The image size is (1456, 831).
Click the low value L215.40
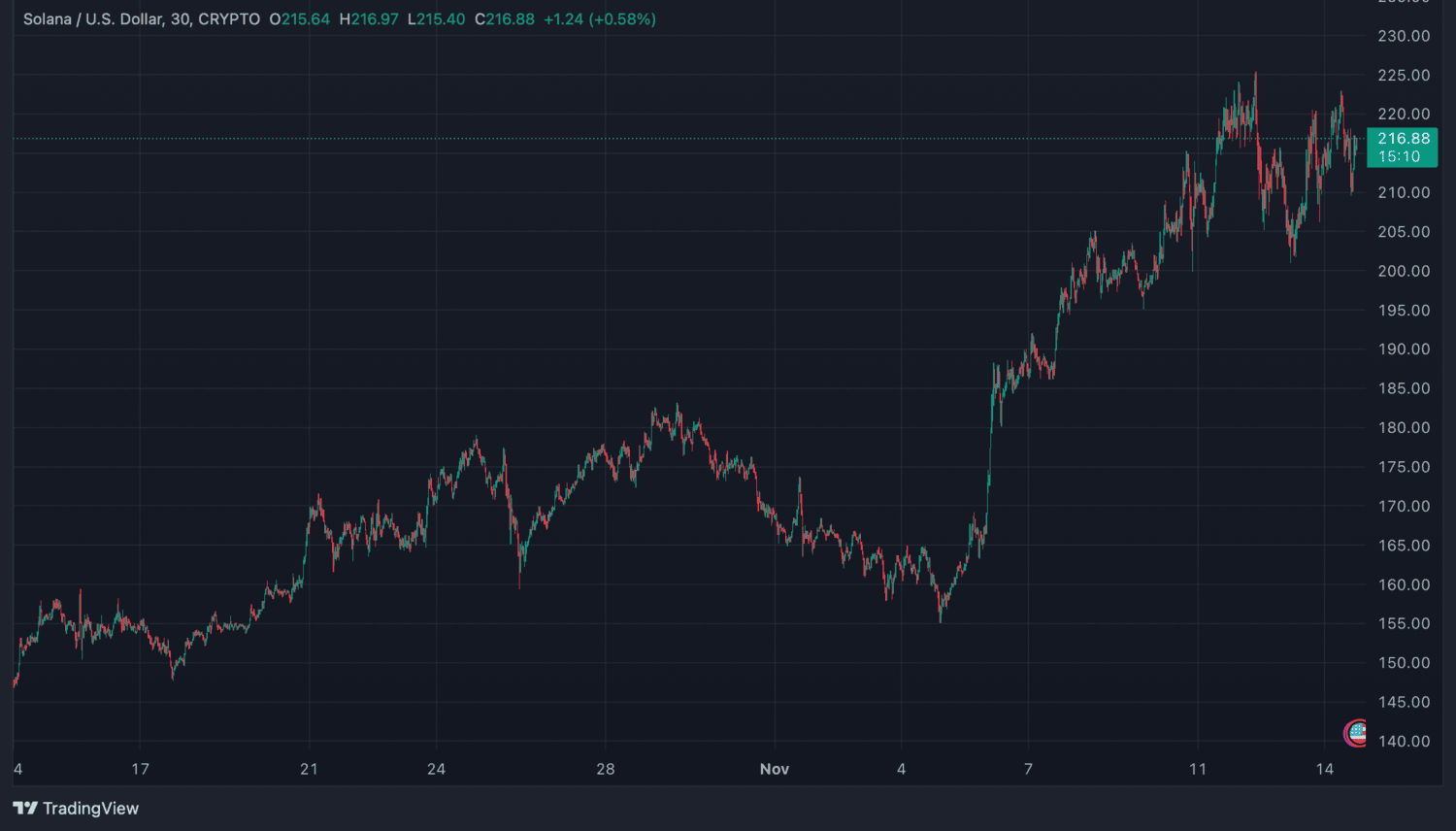click(437, 19)
